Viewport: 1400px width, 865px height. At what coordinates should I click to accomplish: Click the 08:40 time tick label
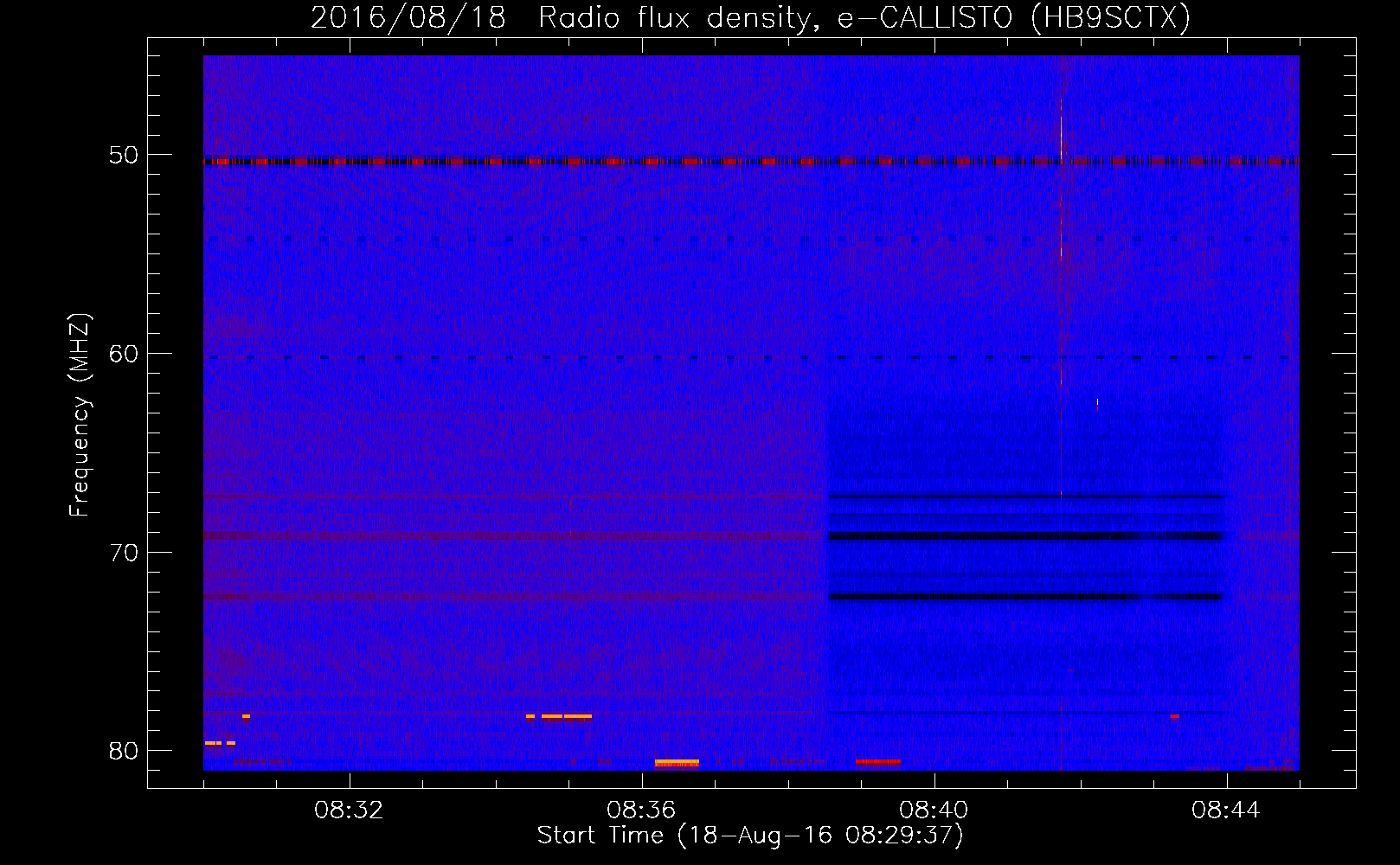point(934,811)
